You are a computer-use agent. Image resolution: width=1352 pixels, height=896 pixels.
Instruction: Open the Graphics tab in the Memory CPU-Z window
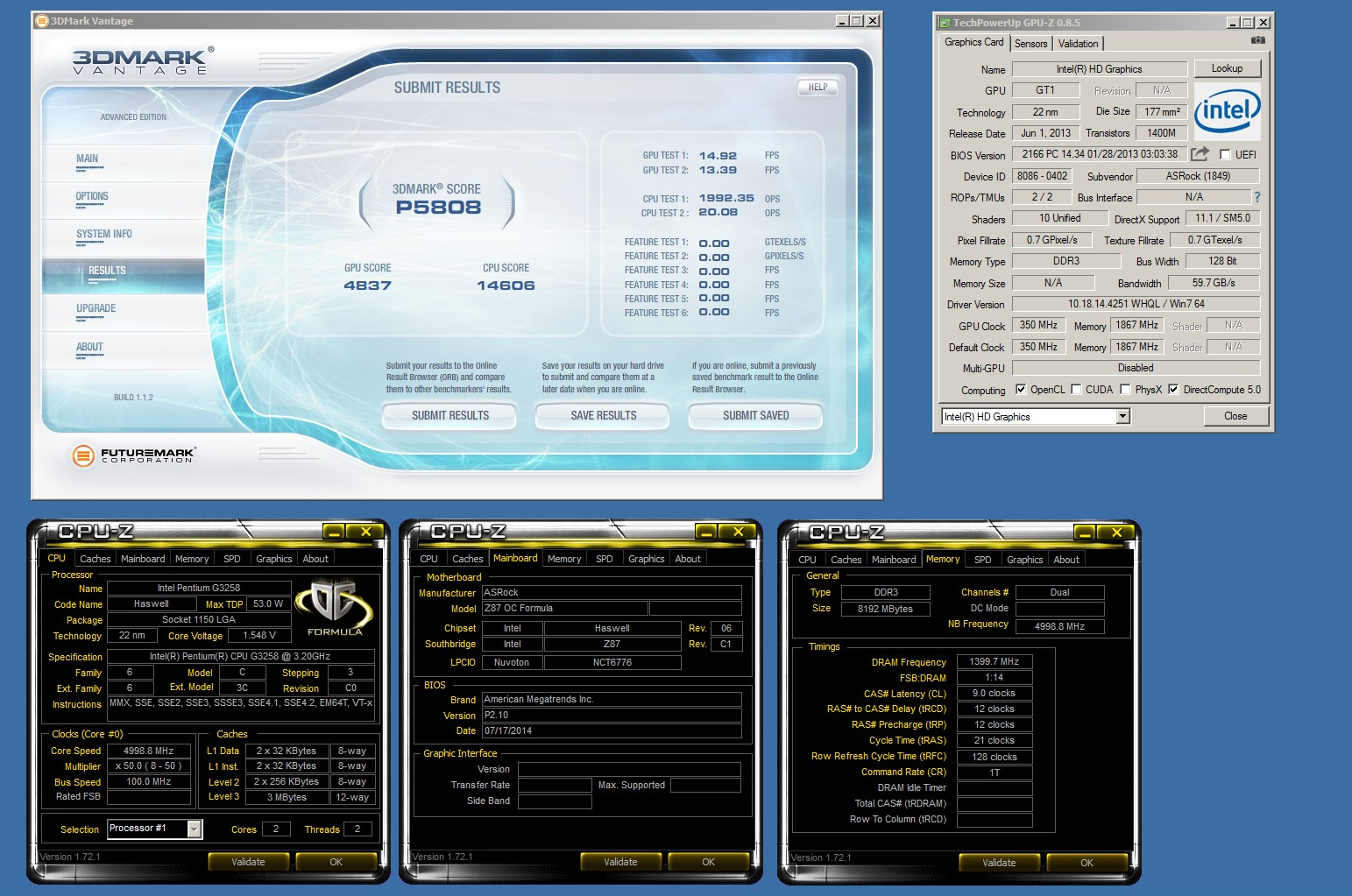[x=1025, y=560]
